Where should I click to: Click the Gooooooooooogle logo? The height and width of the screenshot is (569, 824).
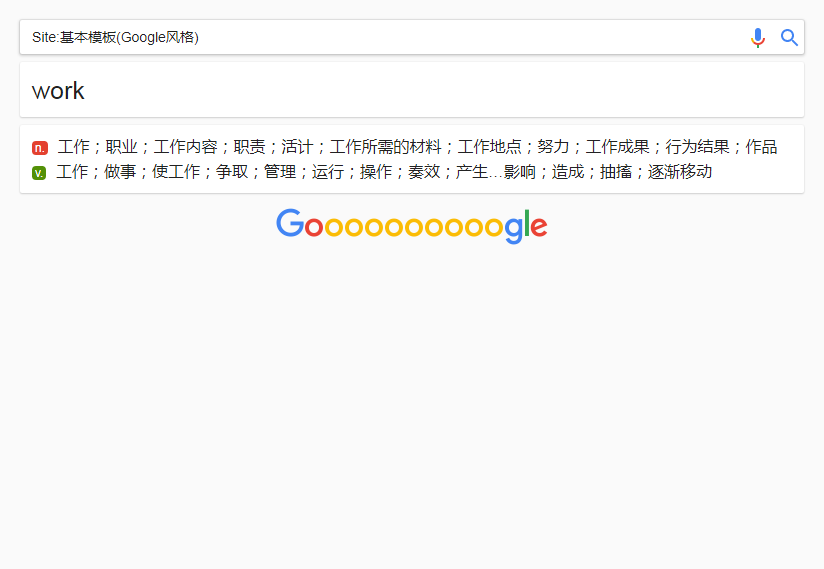click(x=412, y=226)
